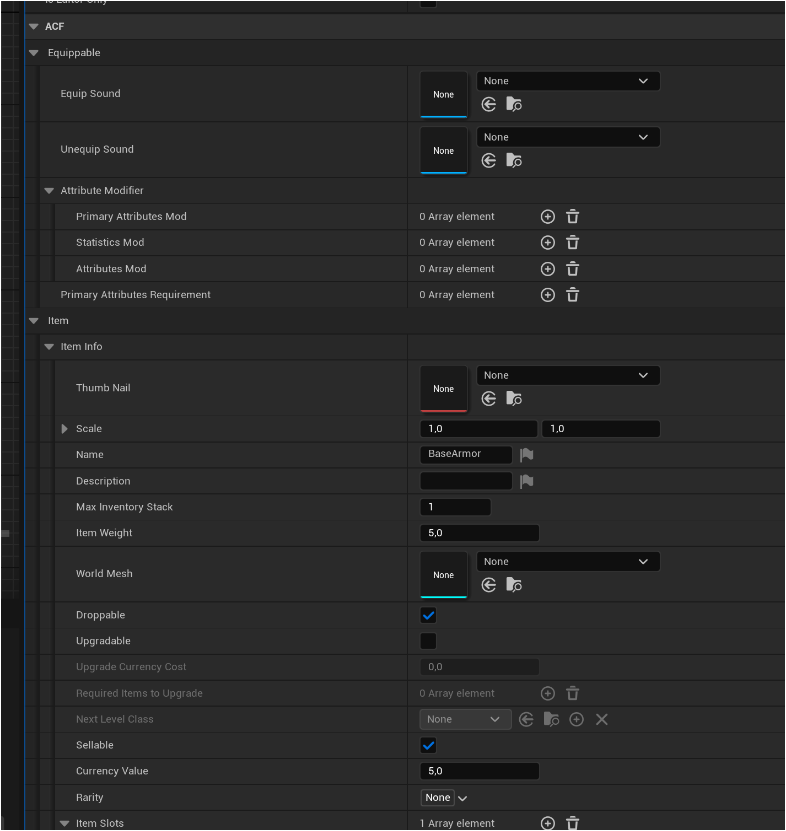Expand the Scale property
This screenshot has height=831, width=786.
[65, 429]
